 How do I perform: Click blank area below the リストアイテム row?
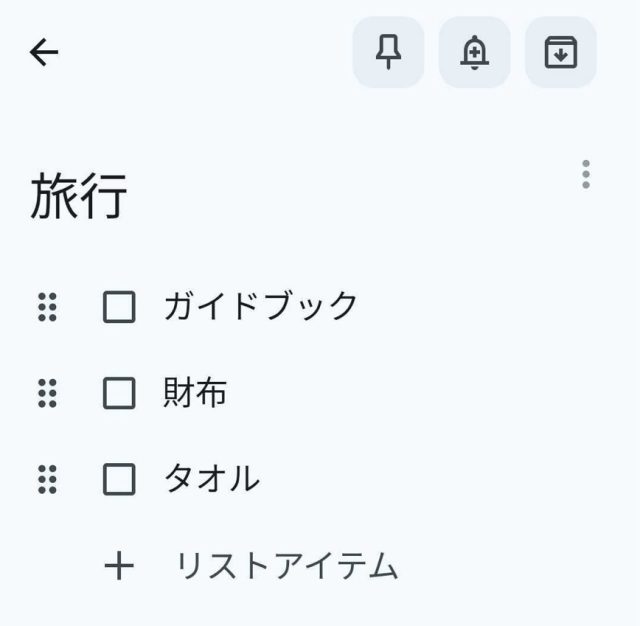320,608
